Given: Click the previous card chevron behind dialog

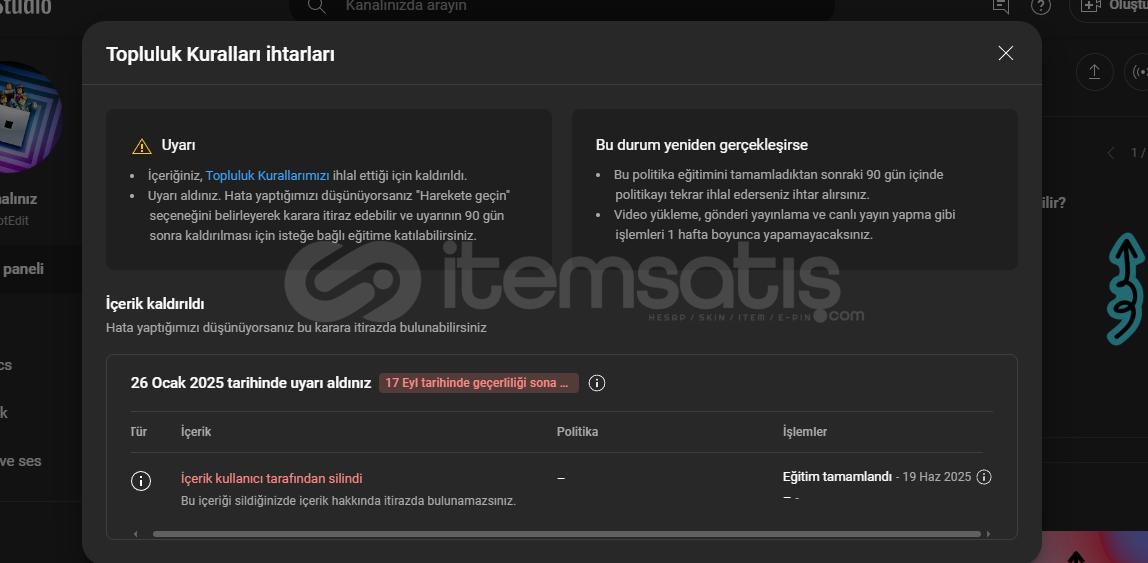Looking at the screenshot, I should point(1111,153).
